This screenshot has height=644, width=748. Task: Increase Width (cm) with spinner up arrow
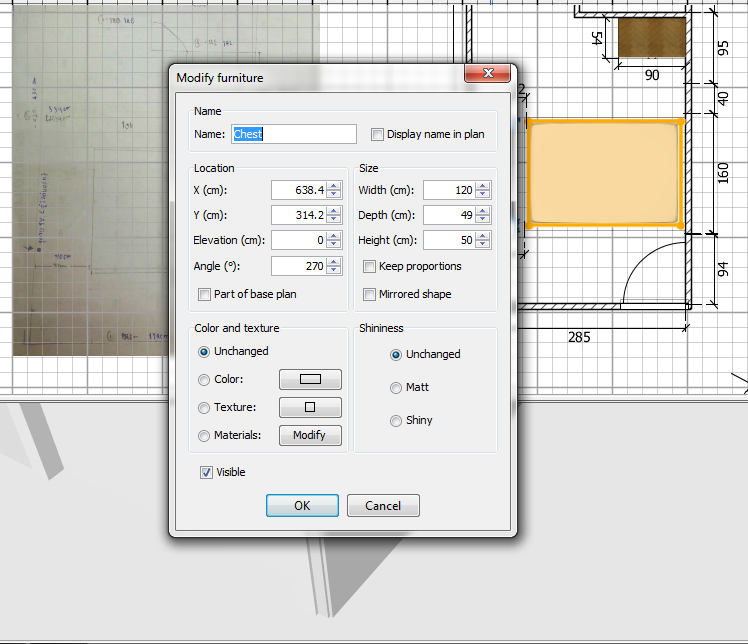(x=483, y=185)
